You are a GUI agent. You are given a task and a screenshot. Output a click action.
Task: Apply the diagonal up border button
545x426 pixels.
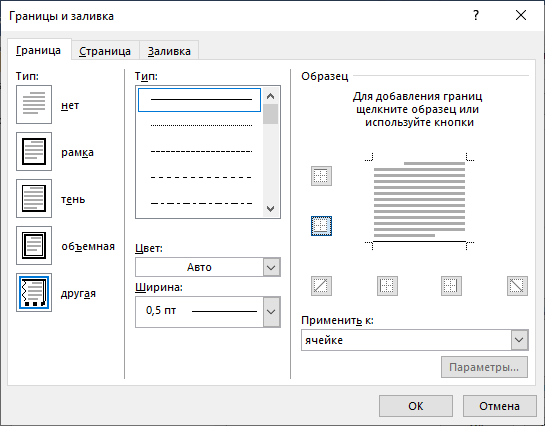coord(321,286)
